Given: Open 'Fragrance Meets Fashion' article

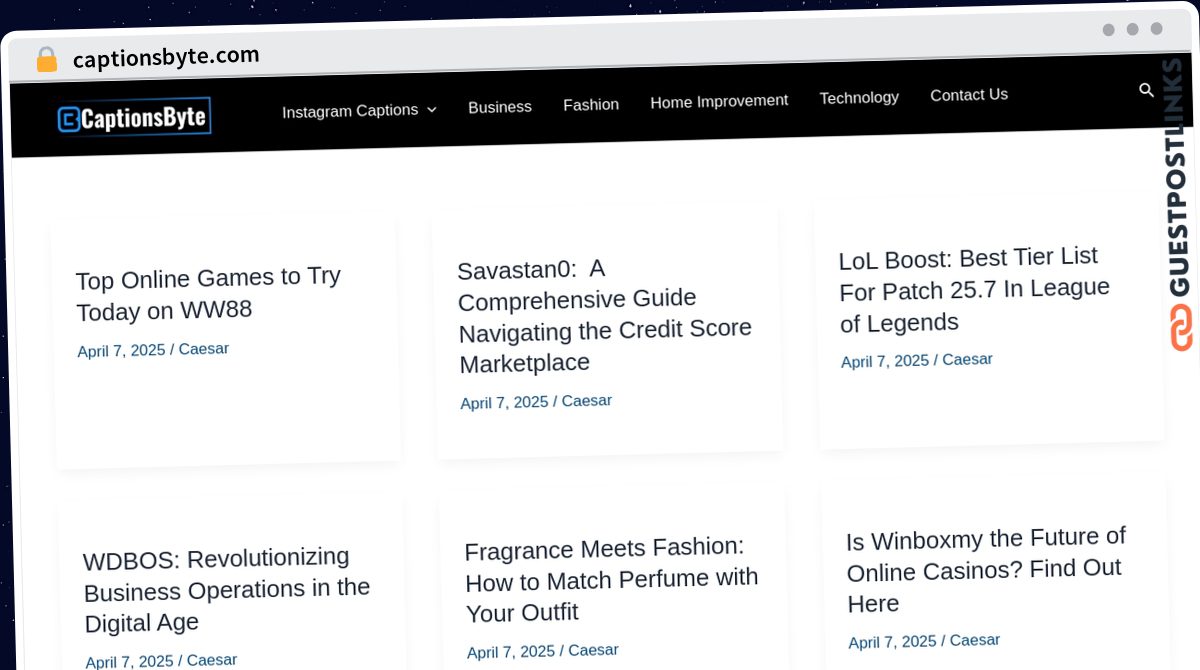Looking at the screenshot, I should [611, 579].
